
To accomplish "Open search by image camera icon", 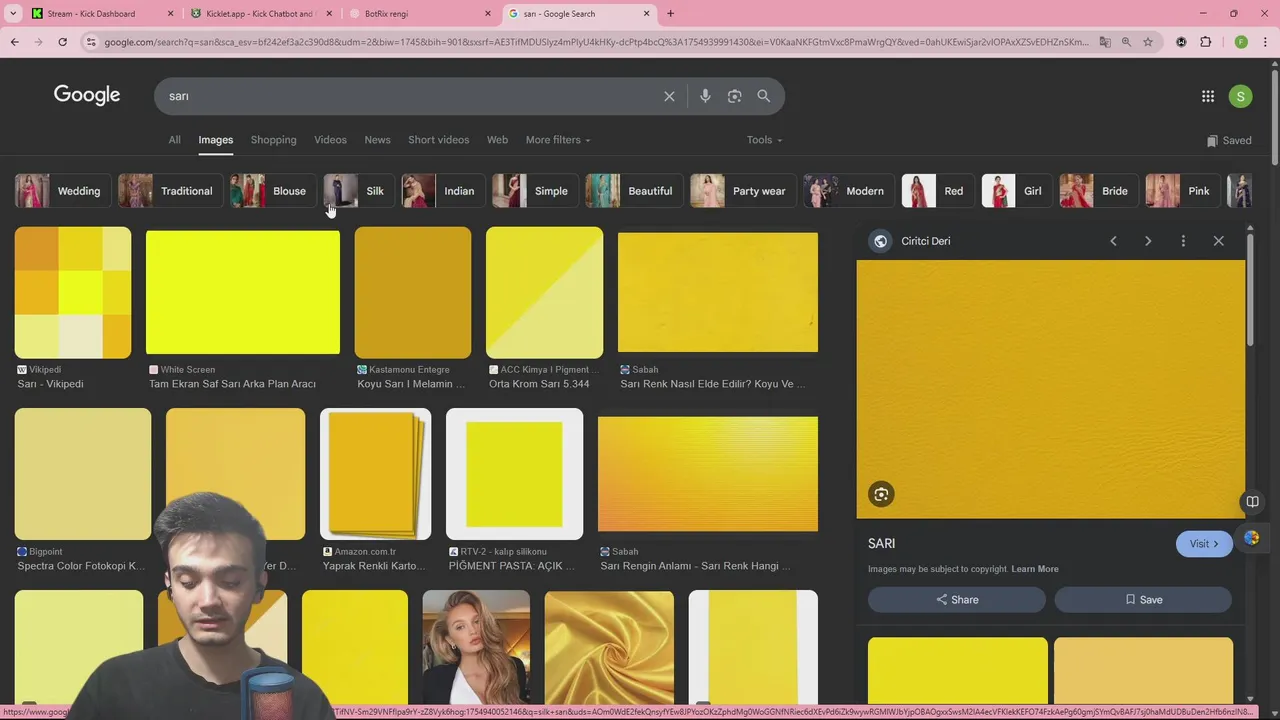I will (734, 96).
